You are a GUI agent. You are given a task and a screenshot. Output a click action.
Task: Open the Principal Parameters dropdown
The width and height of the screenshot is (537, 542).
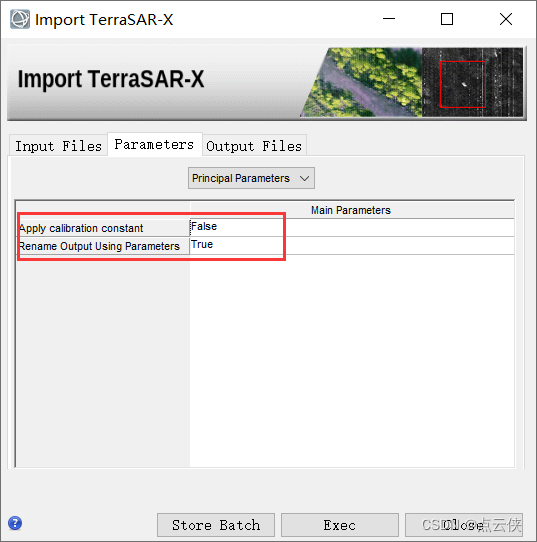click(251, 178)
